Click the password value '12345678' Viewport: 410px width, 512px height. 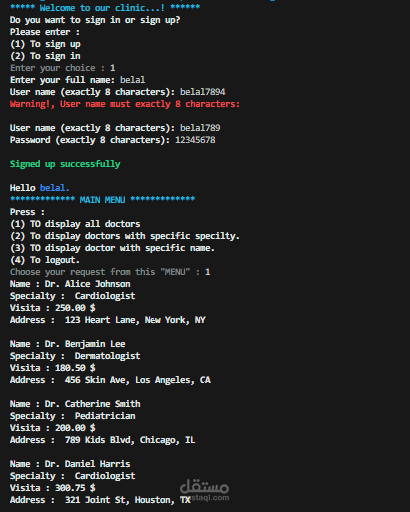tap(195, 140)
